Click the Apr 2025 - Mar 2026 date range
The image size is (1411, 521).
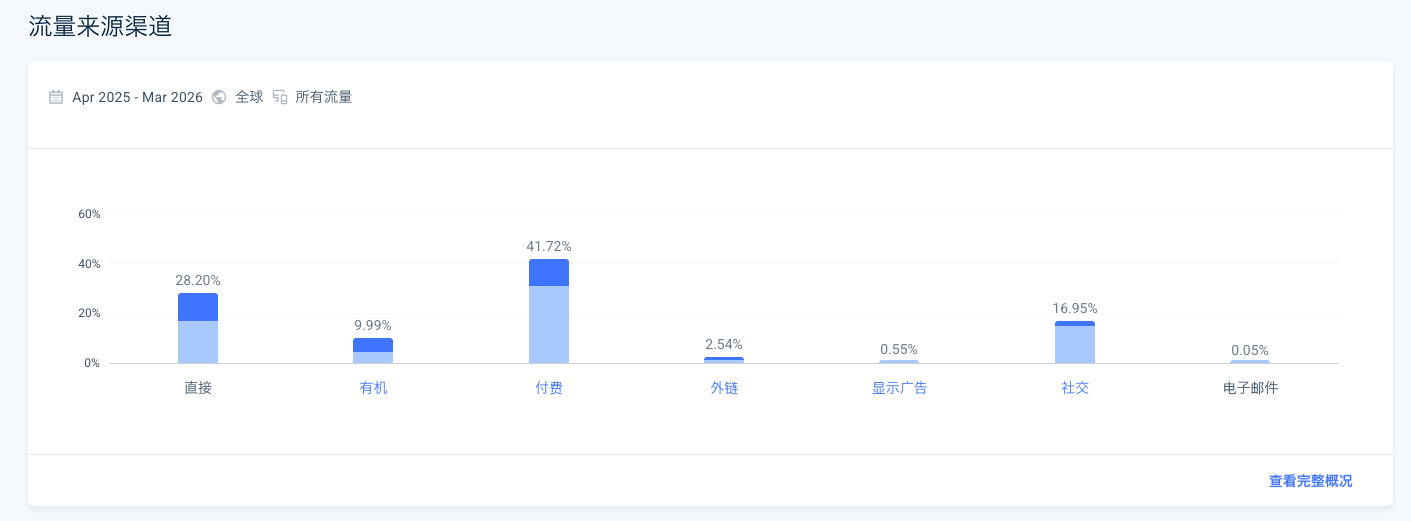click(x=137, y=98)
